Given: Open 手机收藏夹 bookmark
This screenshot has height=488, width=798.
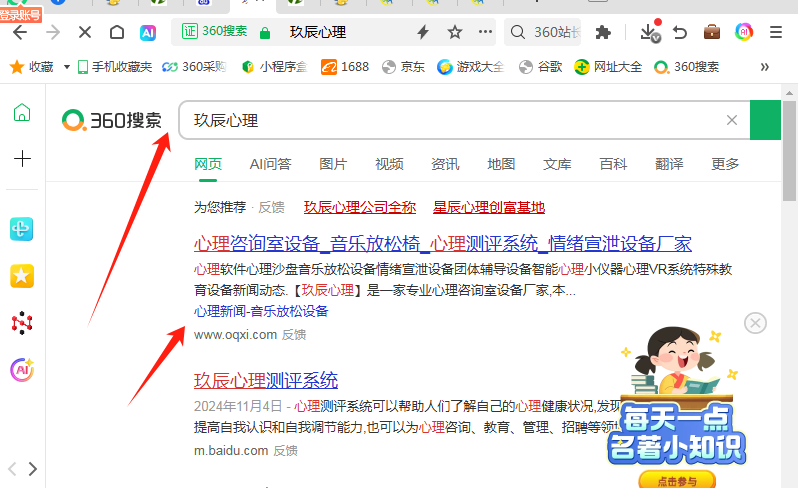Looking at the screenshot, I should click(115, 67).
